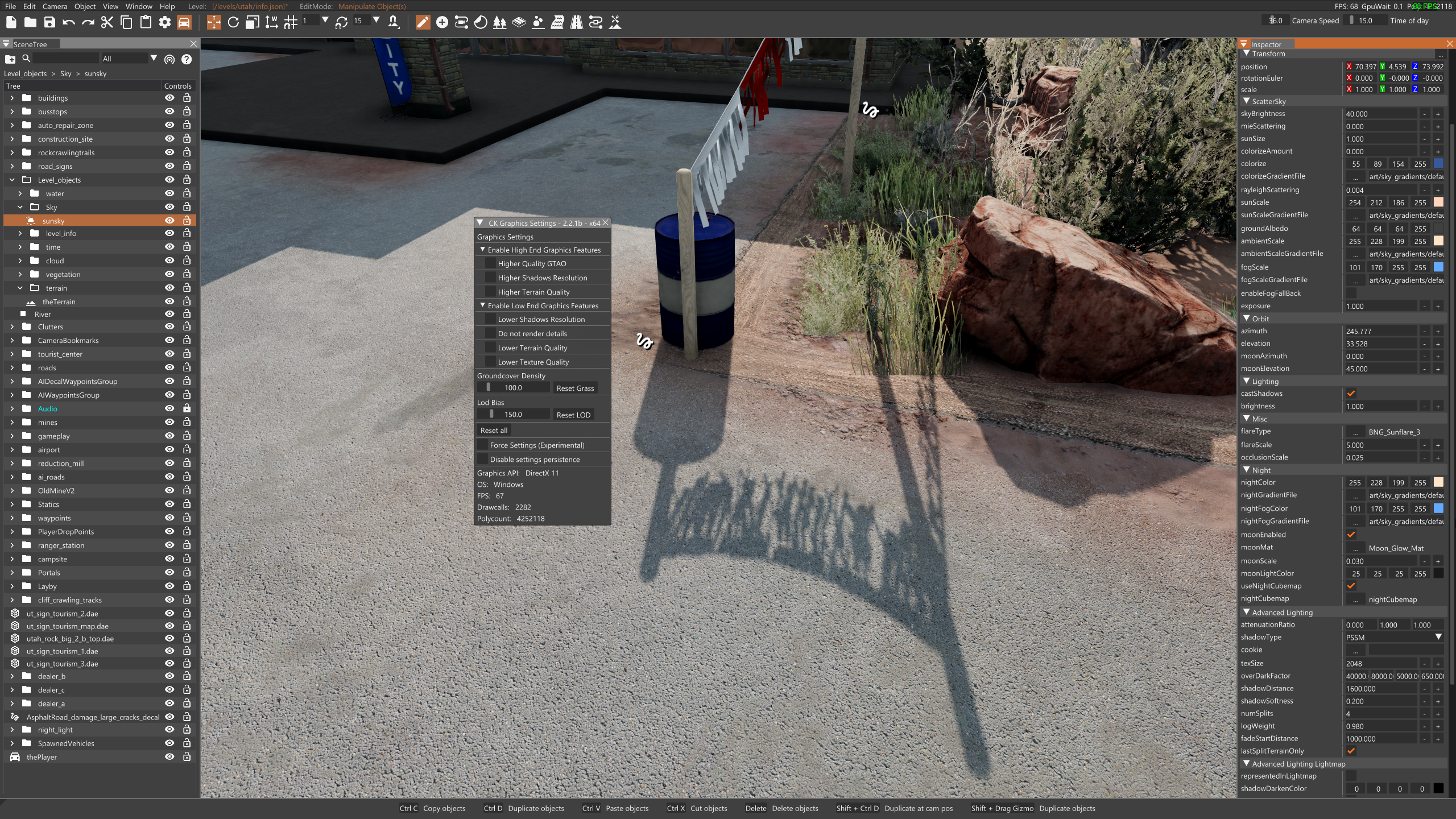Uncheck the castShadows checkbox
1456x819 pixels.
[x=1351, y=394]
